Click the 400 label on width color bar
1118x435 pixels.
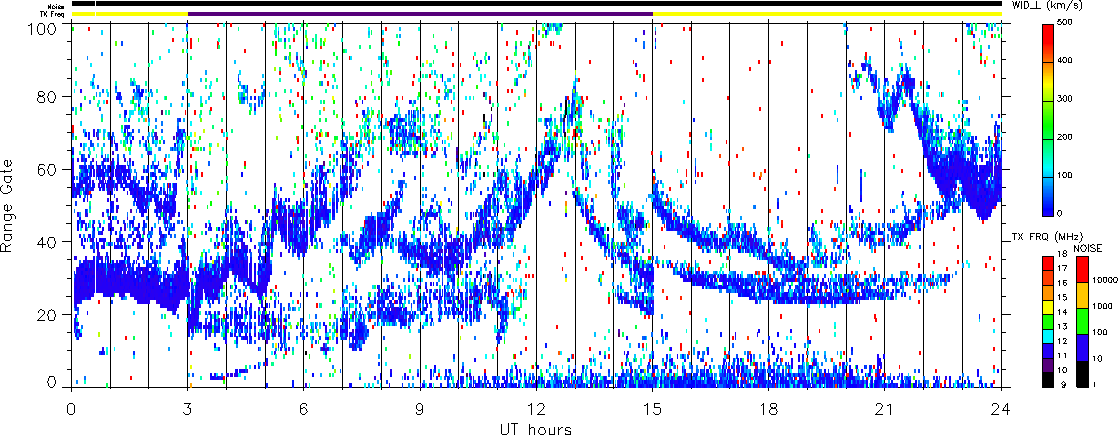tap(1067, 61)
